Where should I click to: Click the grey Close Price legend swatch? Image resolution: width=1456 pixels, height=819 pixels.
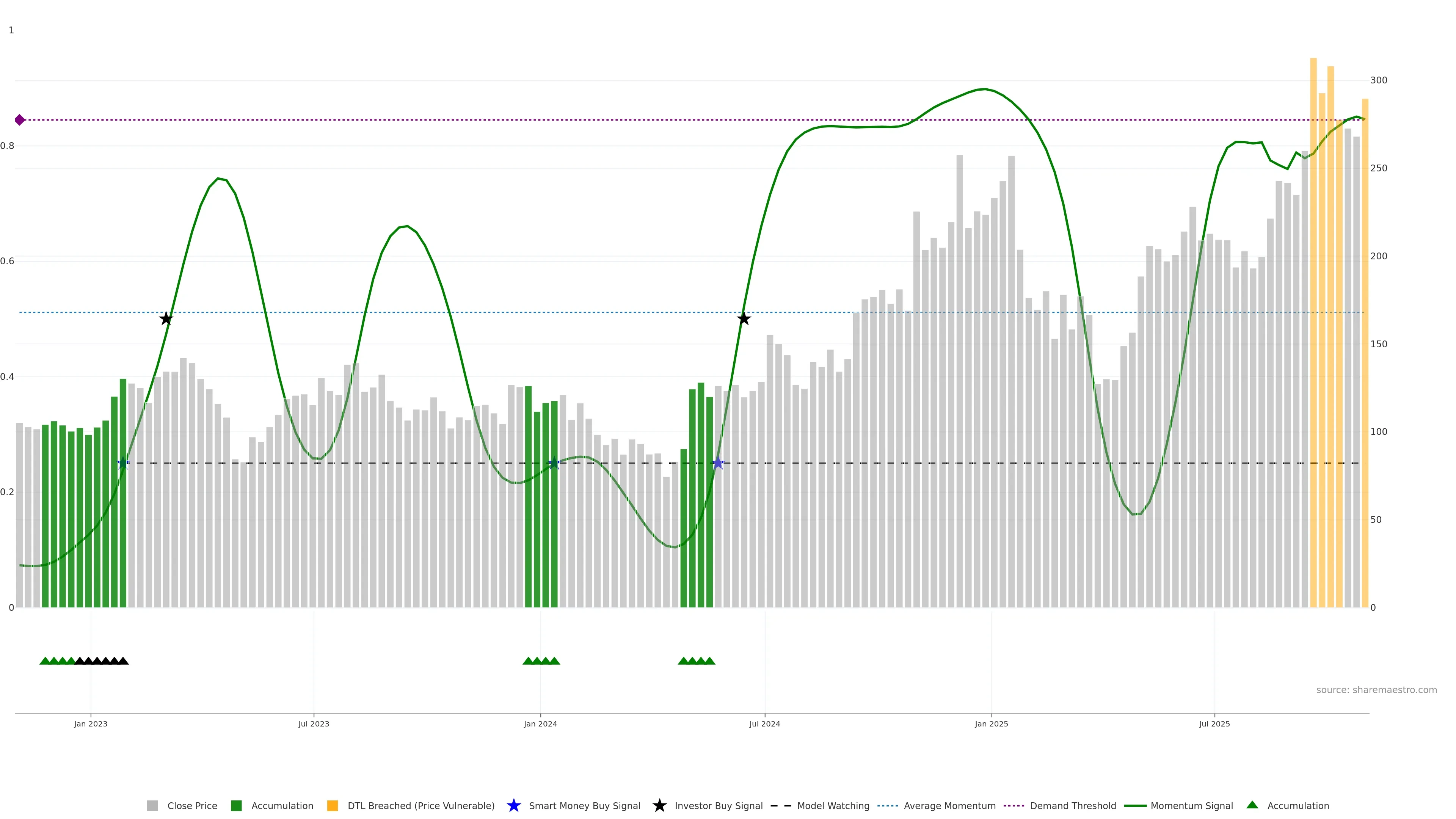[152, 806]
